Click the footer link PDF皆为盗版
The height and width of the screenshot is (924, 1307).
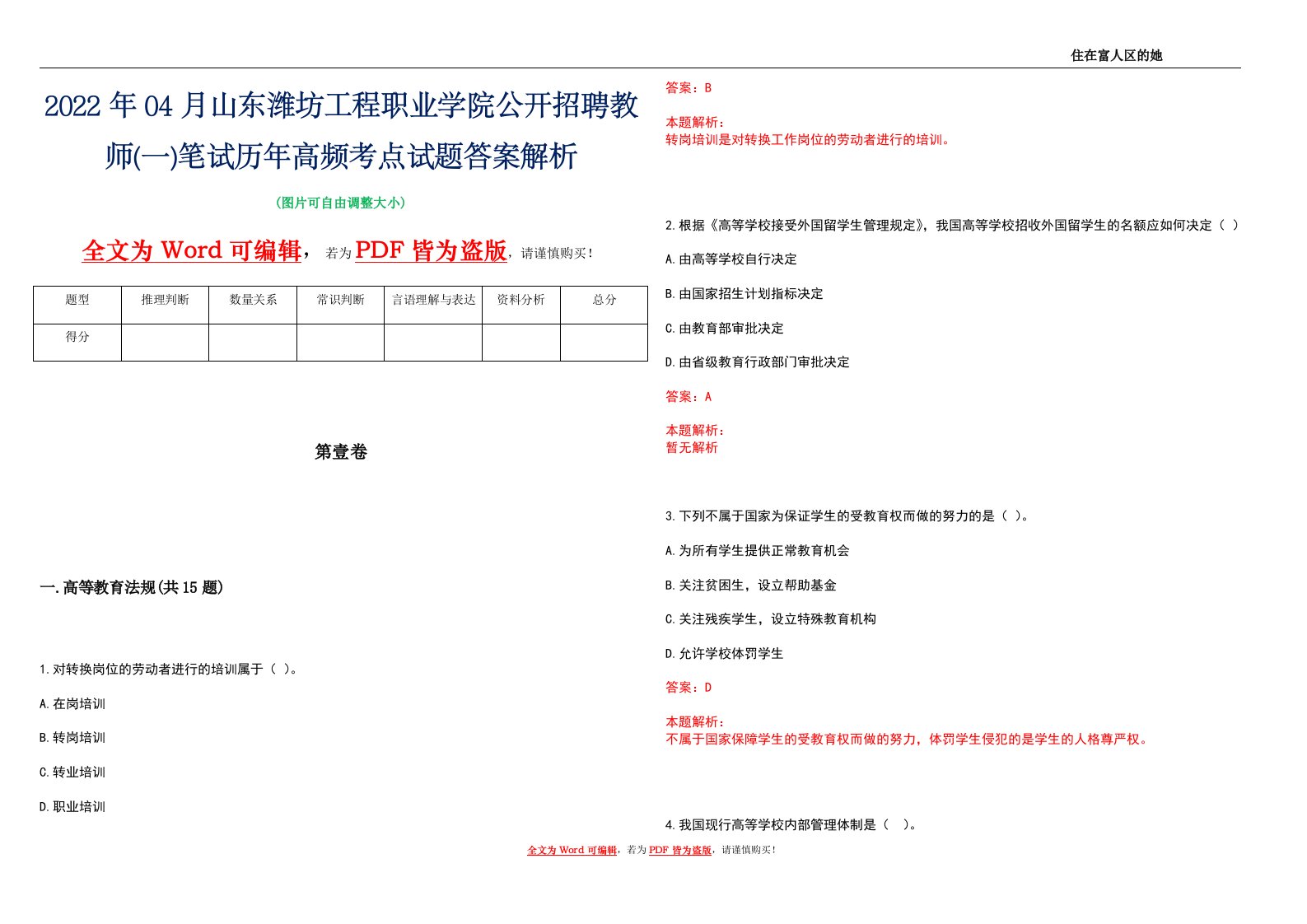(x=680, y=850)
